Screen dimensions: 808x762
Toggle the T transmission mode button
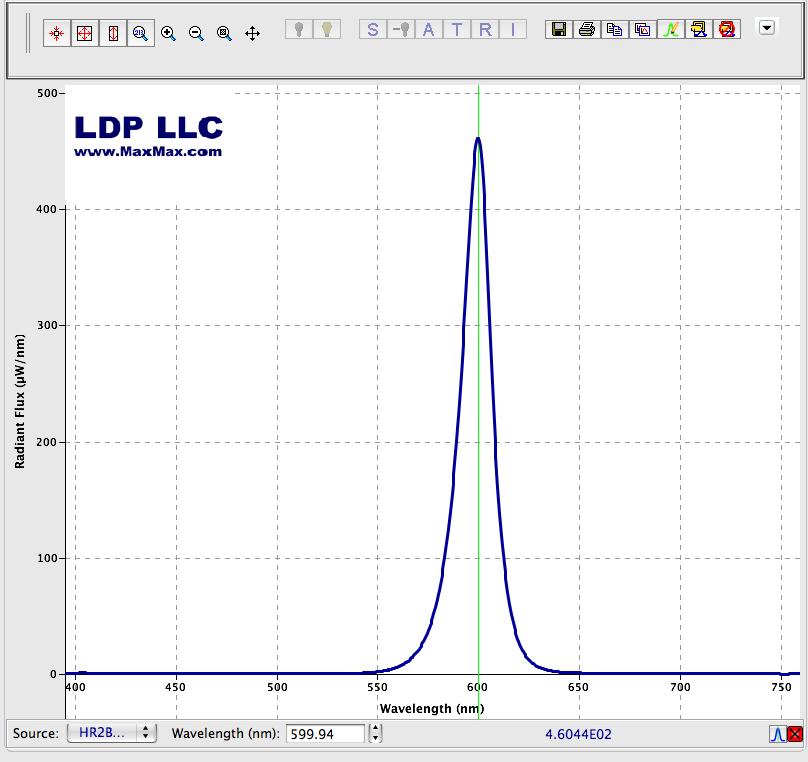(457, 29)
